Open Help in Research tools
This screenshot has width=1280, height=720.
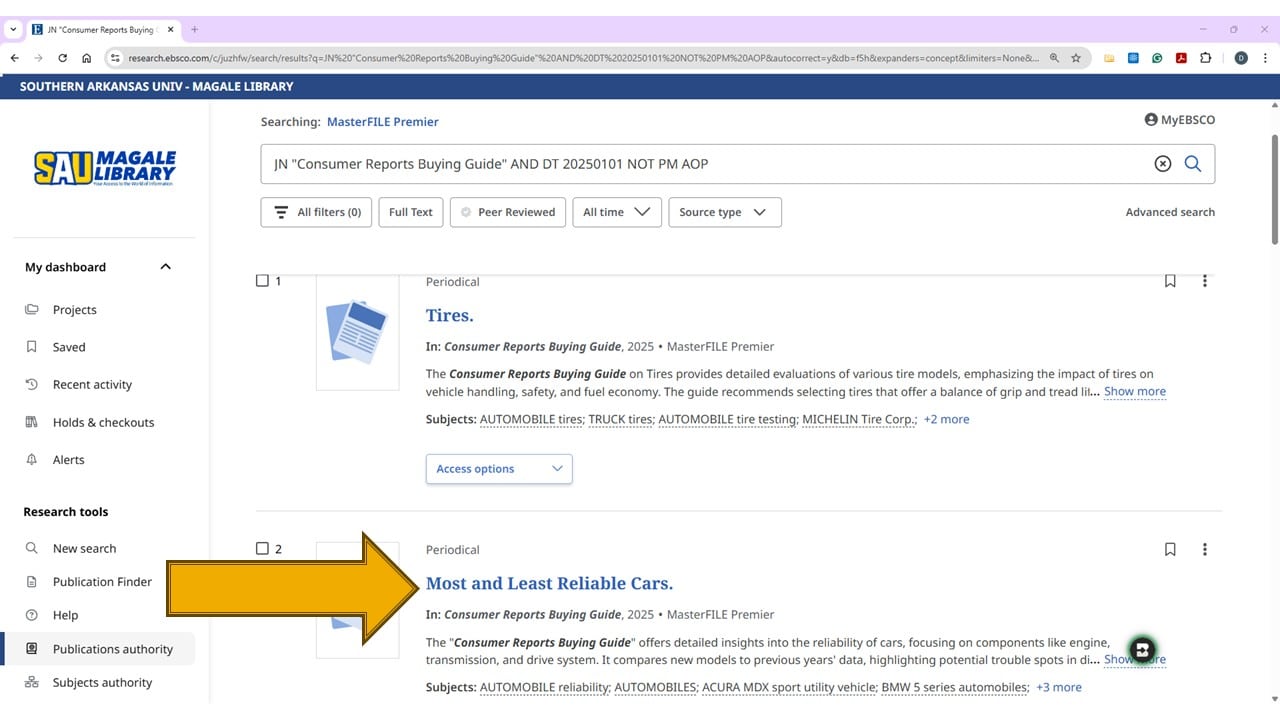65,615
